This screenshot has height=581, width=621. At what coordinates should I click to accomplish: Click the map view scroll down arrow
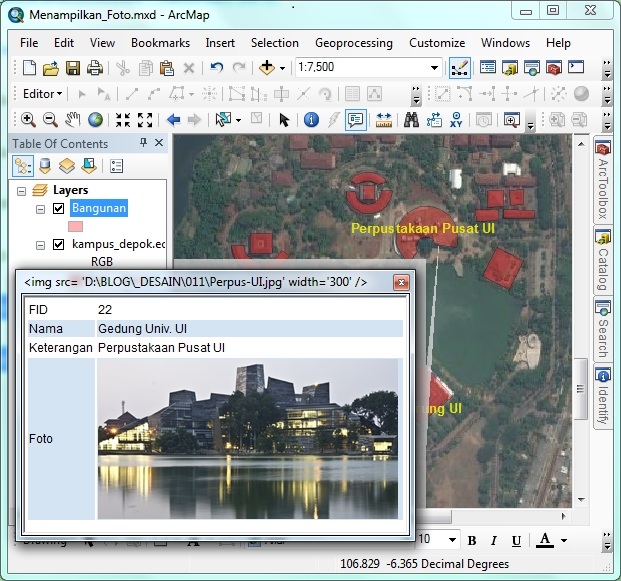[x=581, y=499]
